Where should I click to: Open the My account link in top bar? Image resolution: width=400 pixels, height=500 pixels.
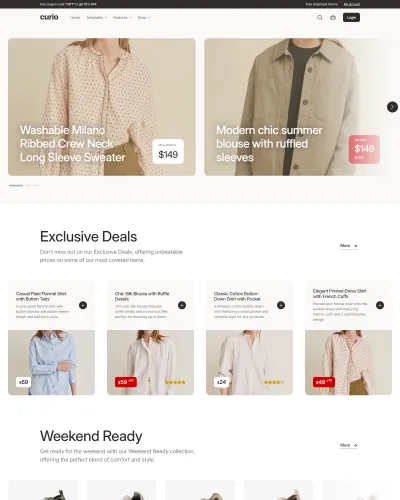(x=352, y=4)
